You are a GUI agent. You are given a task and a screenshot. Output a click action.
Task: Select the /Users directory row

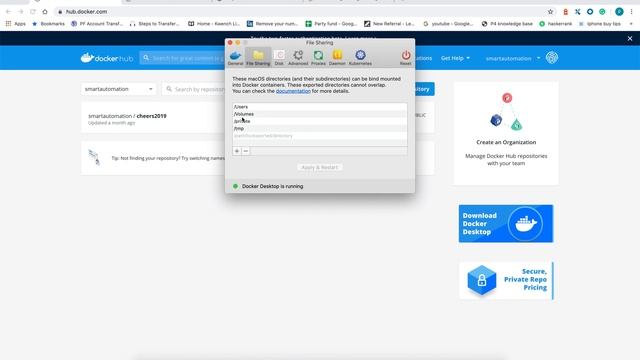[320, 107]
